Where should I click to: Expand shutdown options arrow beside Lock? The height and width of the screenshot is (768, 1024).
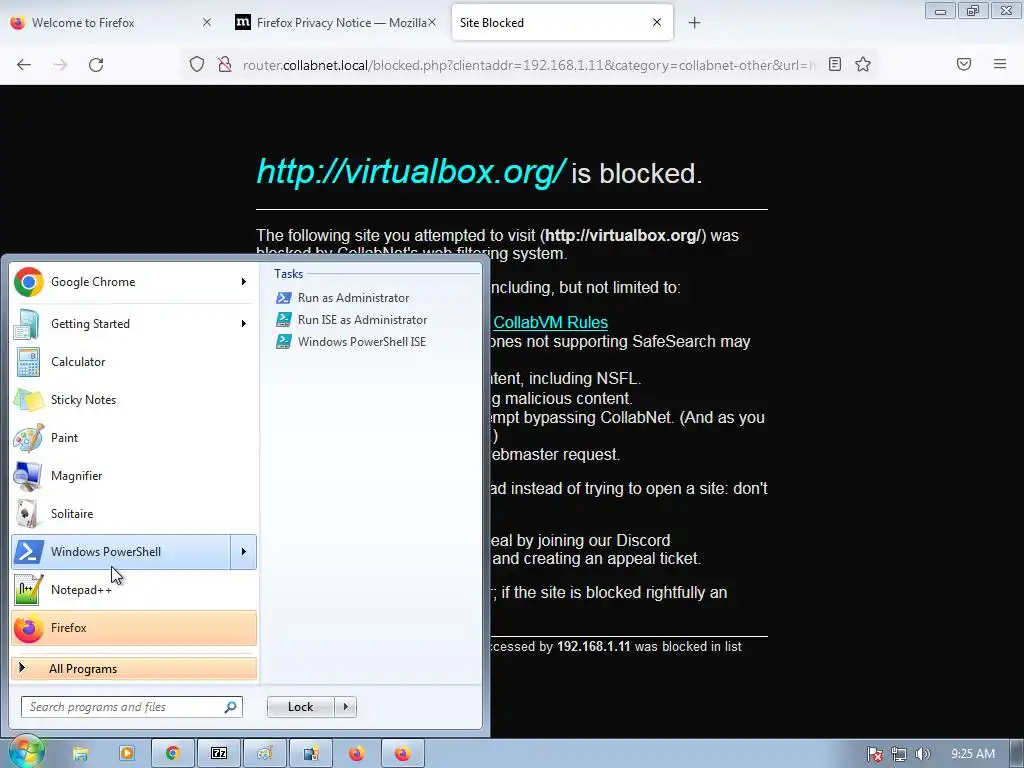pos(345,707)
